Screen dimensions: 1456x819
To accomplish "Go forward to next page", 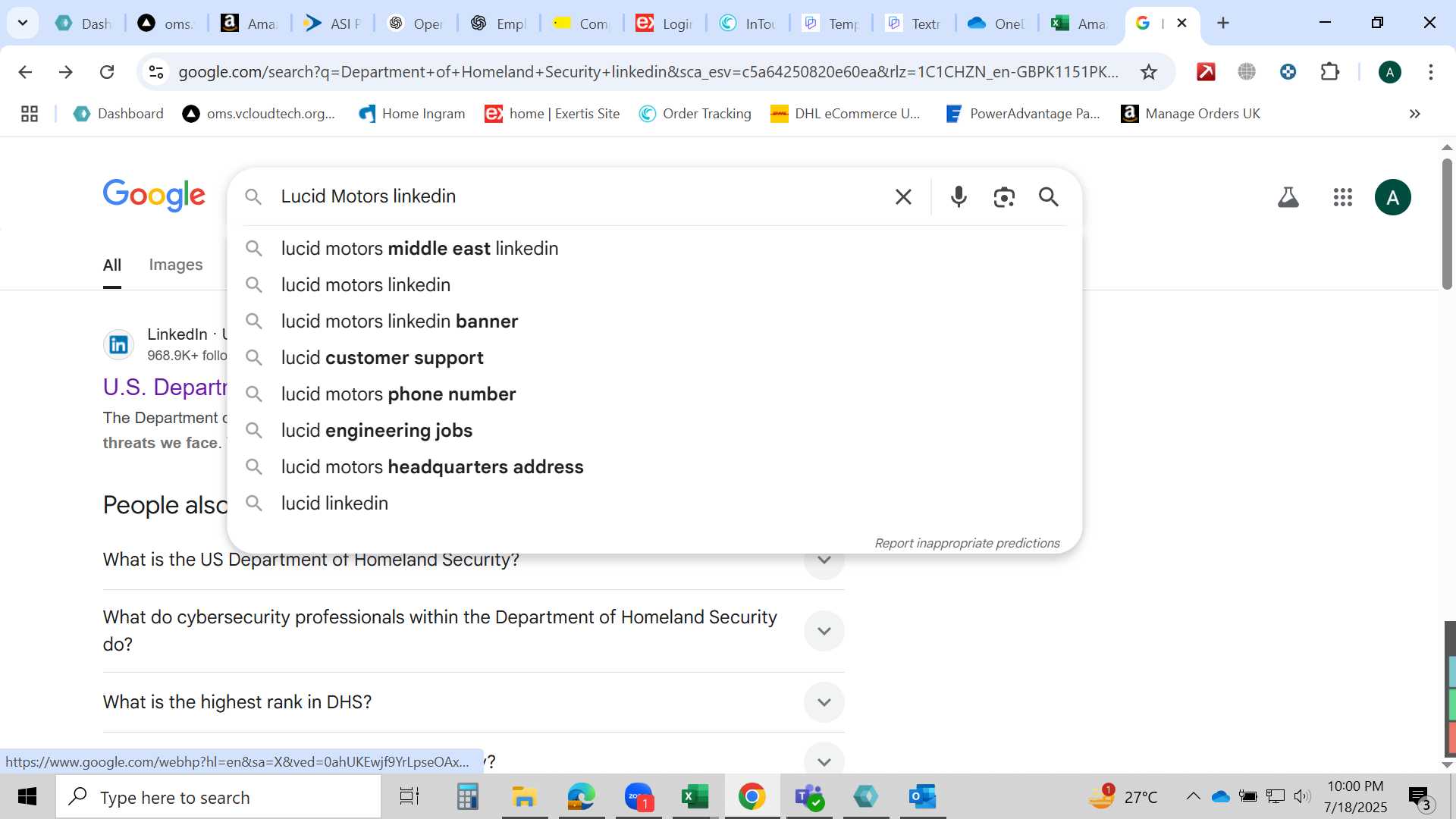I will click(x=66, y=72).
